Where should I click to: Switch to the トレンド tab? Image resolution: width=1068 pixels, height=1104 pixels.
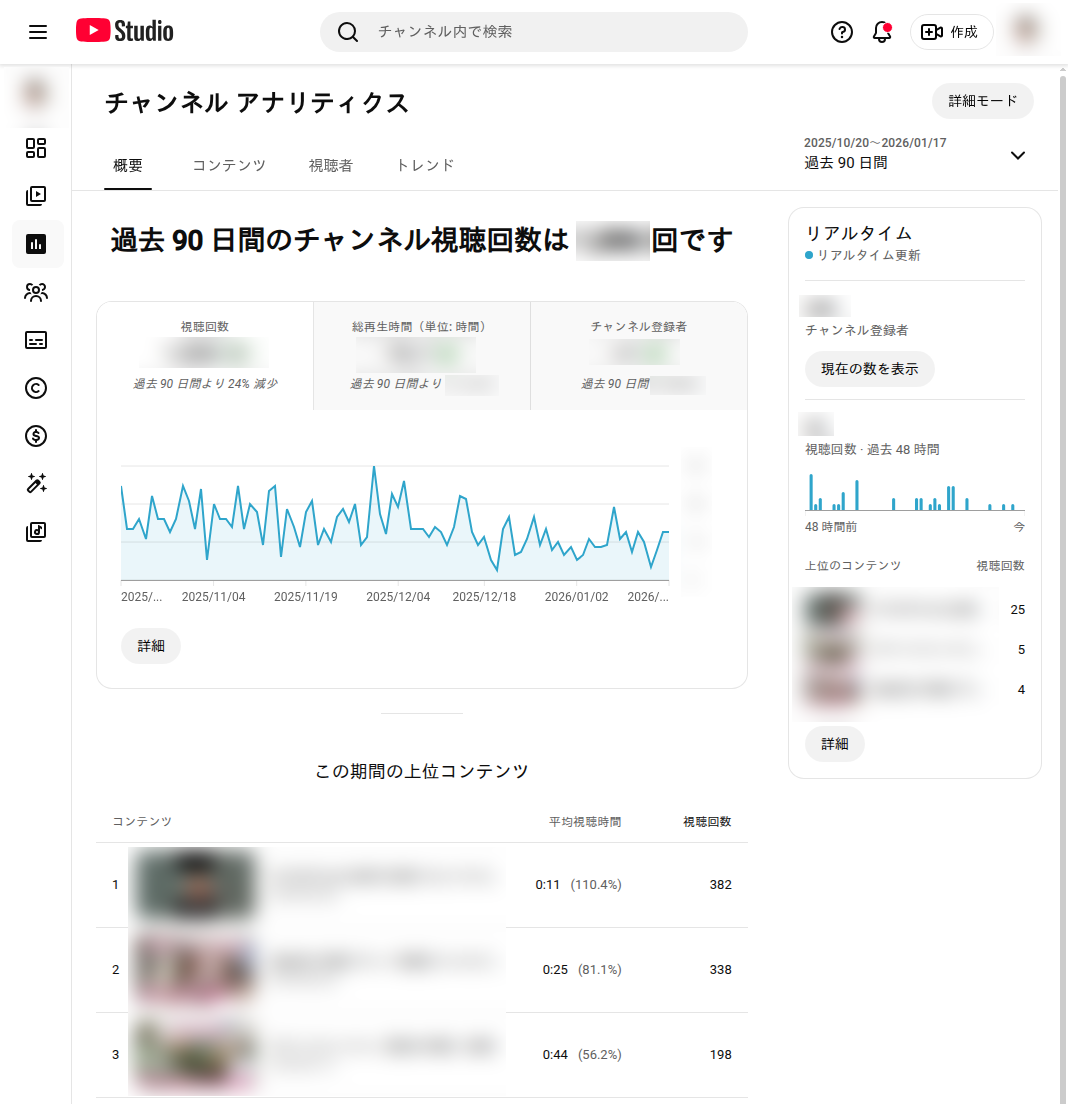[x=424, y=165]
